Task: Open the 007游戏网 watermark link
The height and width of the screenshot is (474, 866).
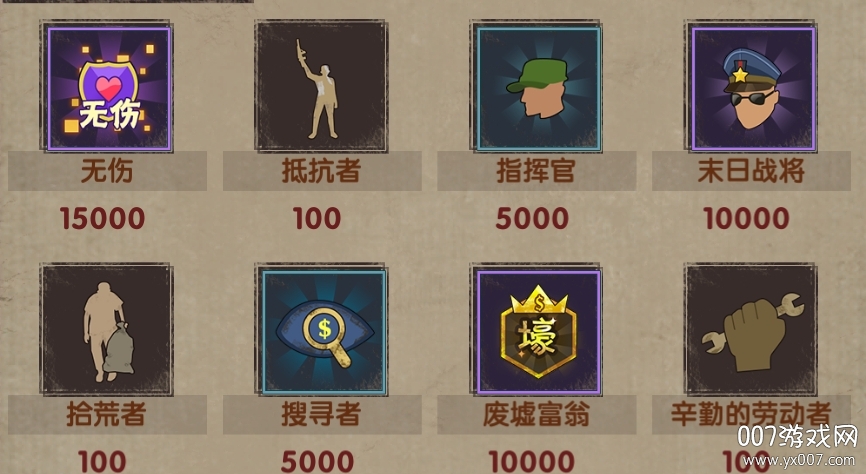Action: pyautogui.click(x=798, y=445)
